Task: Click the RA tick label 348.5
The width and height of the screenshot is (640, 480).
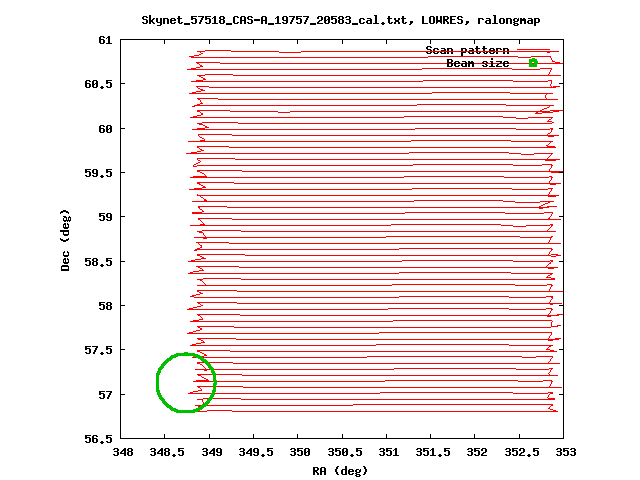Action: tap(167, 452)
